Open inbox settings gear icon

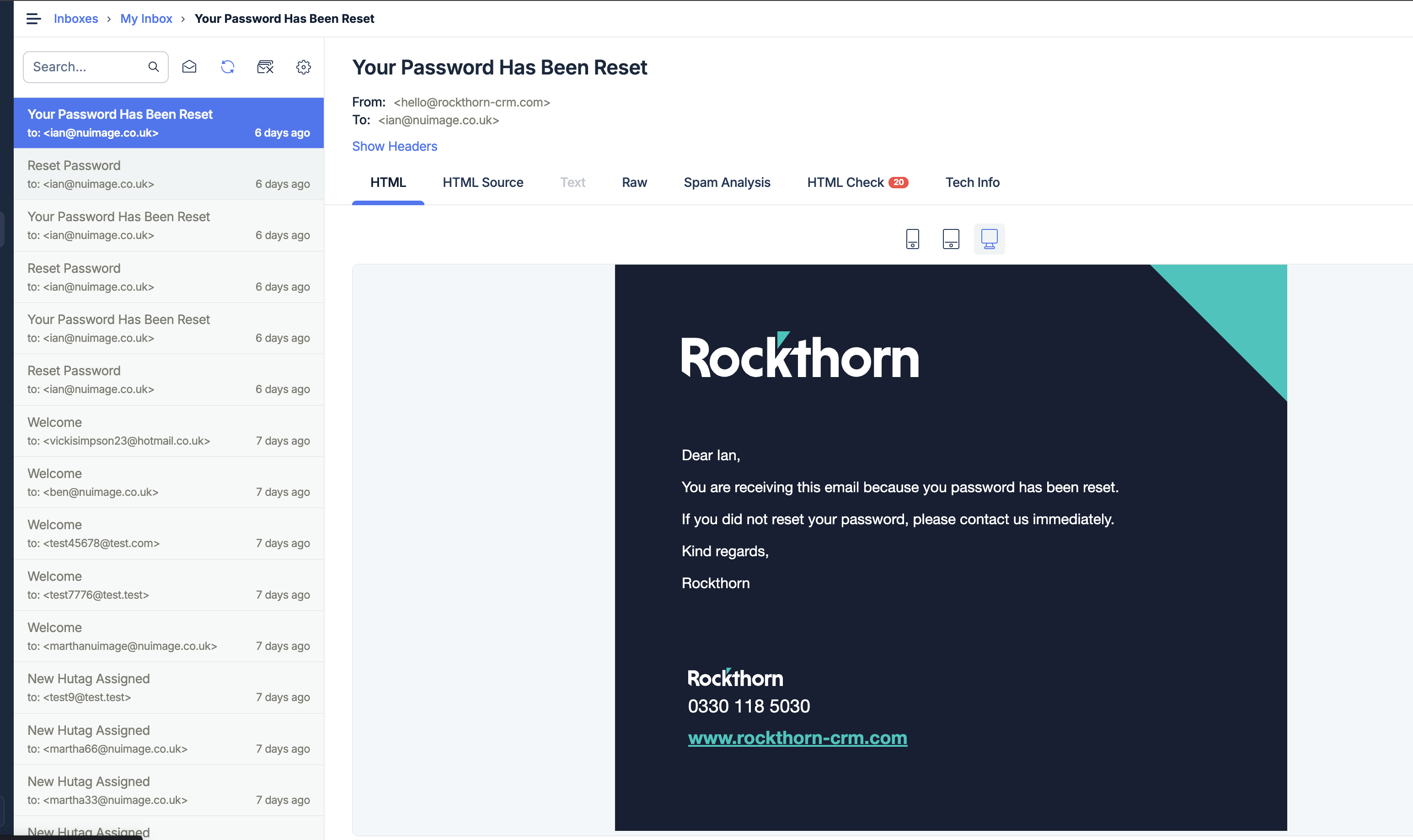coord(304,67)
